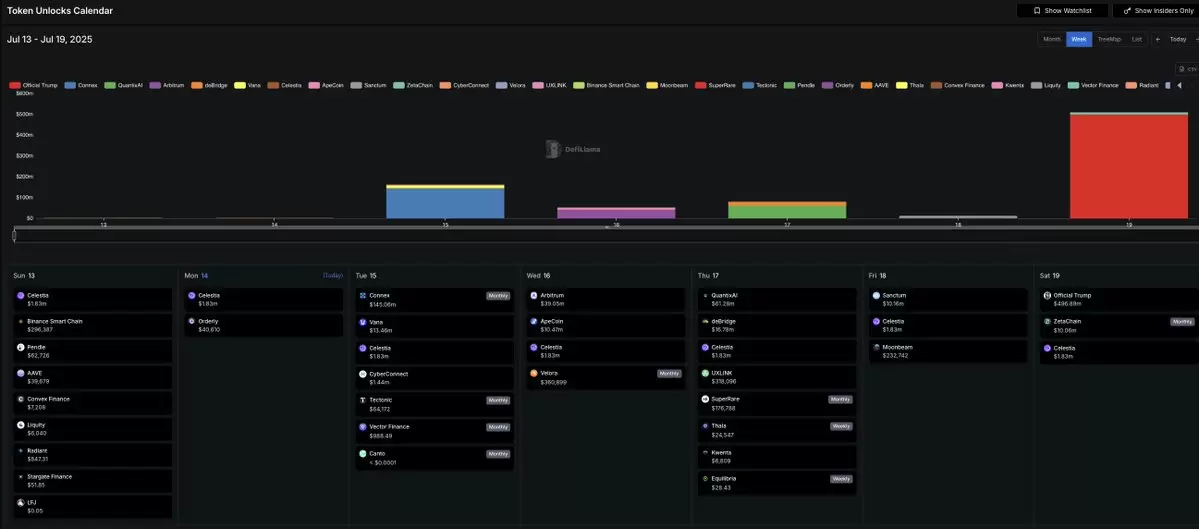This screenshot has height=529, width=1199.
Task: Click the Velora token logo
Action: (534, 373)
